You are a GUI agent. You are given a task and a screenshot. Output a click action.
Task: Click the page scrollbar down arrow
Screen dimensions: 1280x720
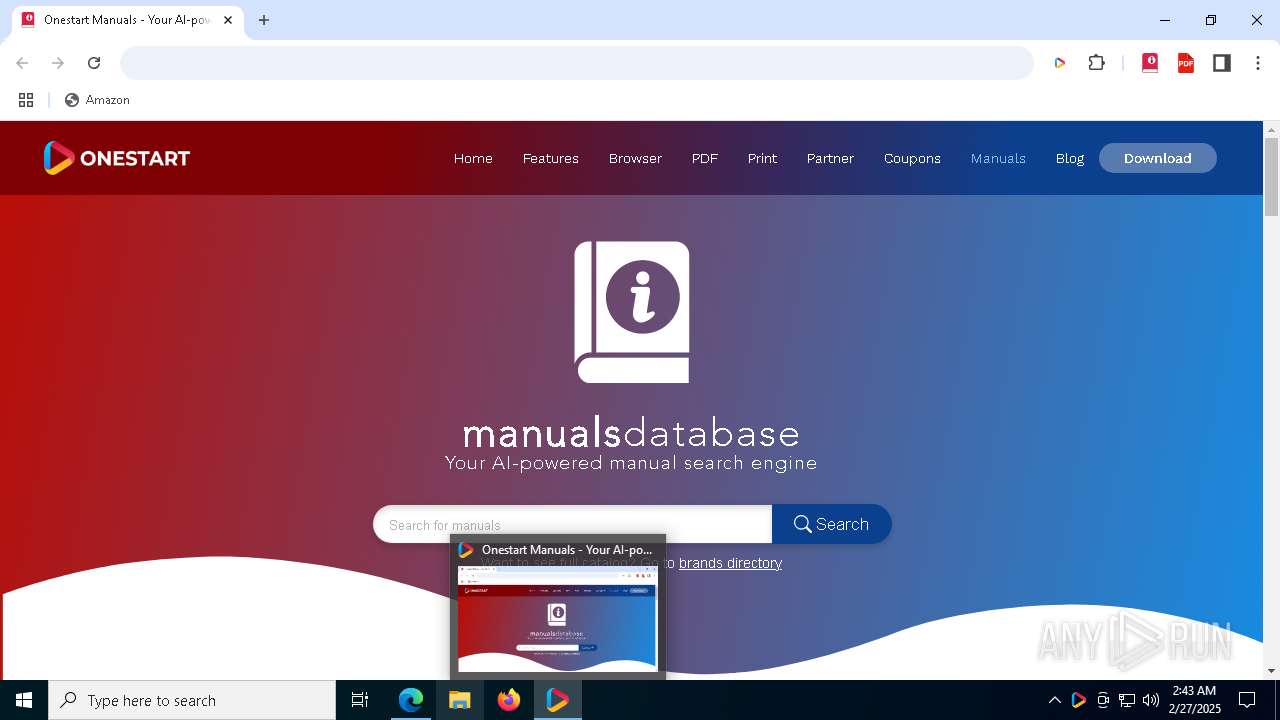tap(1272, 671)
